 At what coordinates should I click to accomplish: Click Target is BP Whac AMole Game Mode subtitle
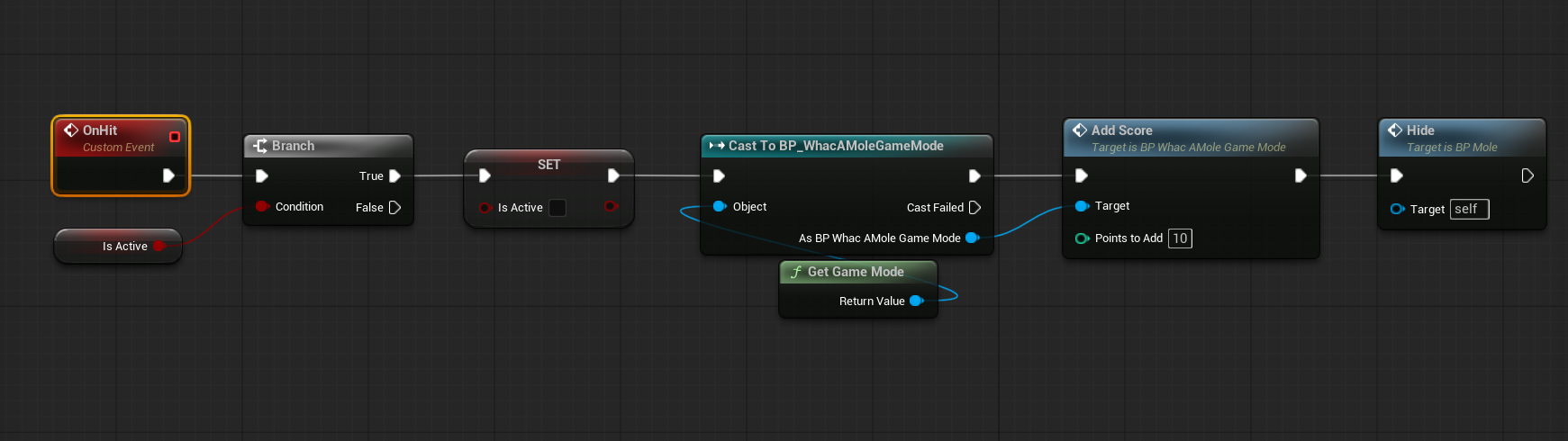pyautogui.click(x=1188, y=148)
